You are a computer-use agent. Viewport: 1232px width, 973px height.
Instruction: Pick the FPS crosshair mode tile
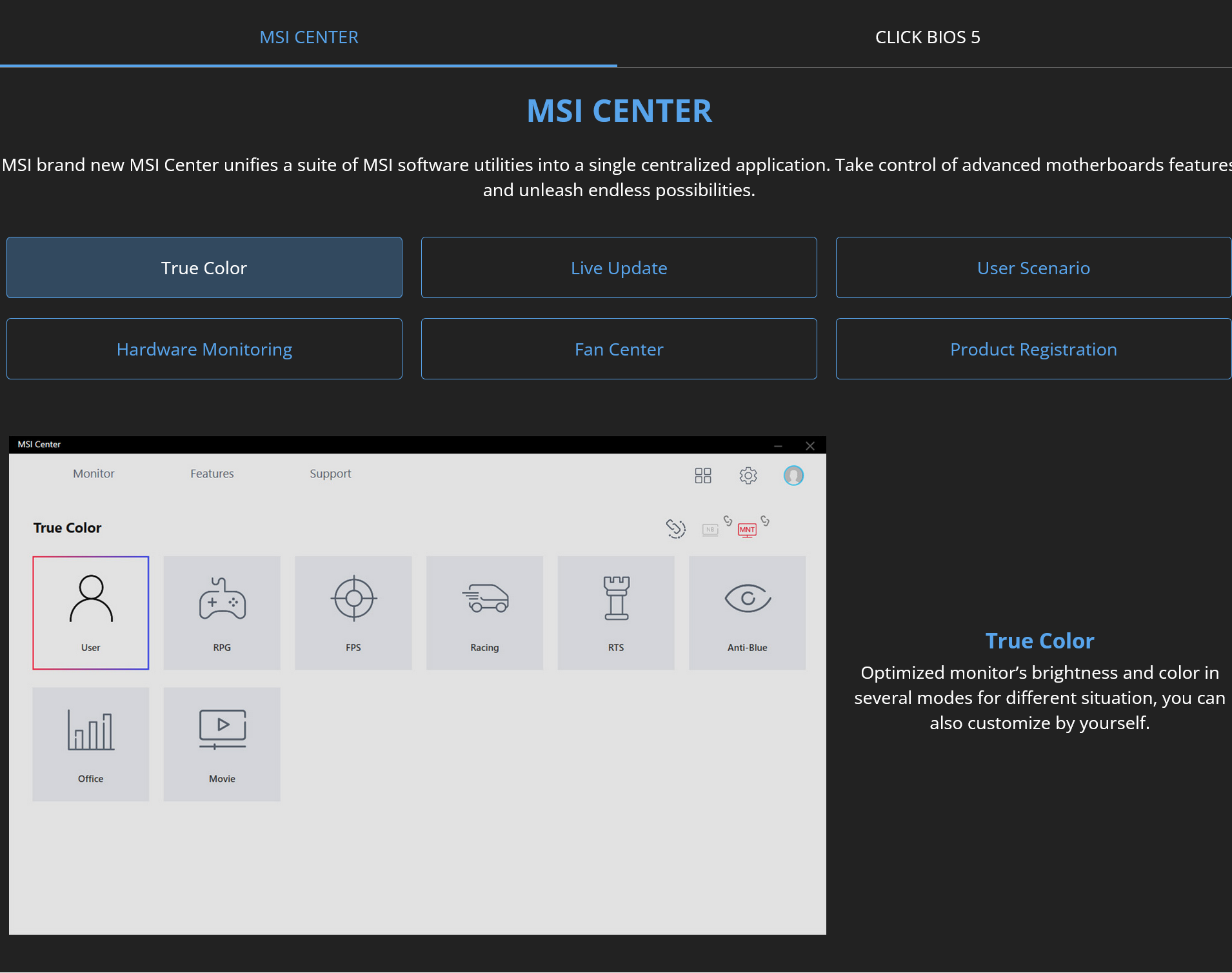pos(353,613)
